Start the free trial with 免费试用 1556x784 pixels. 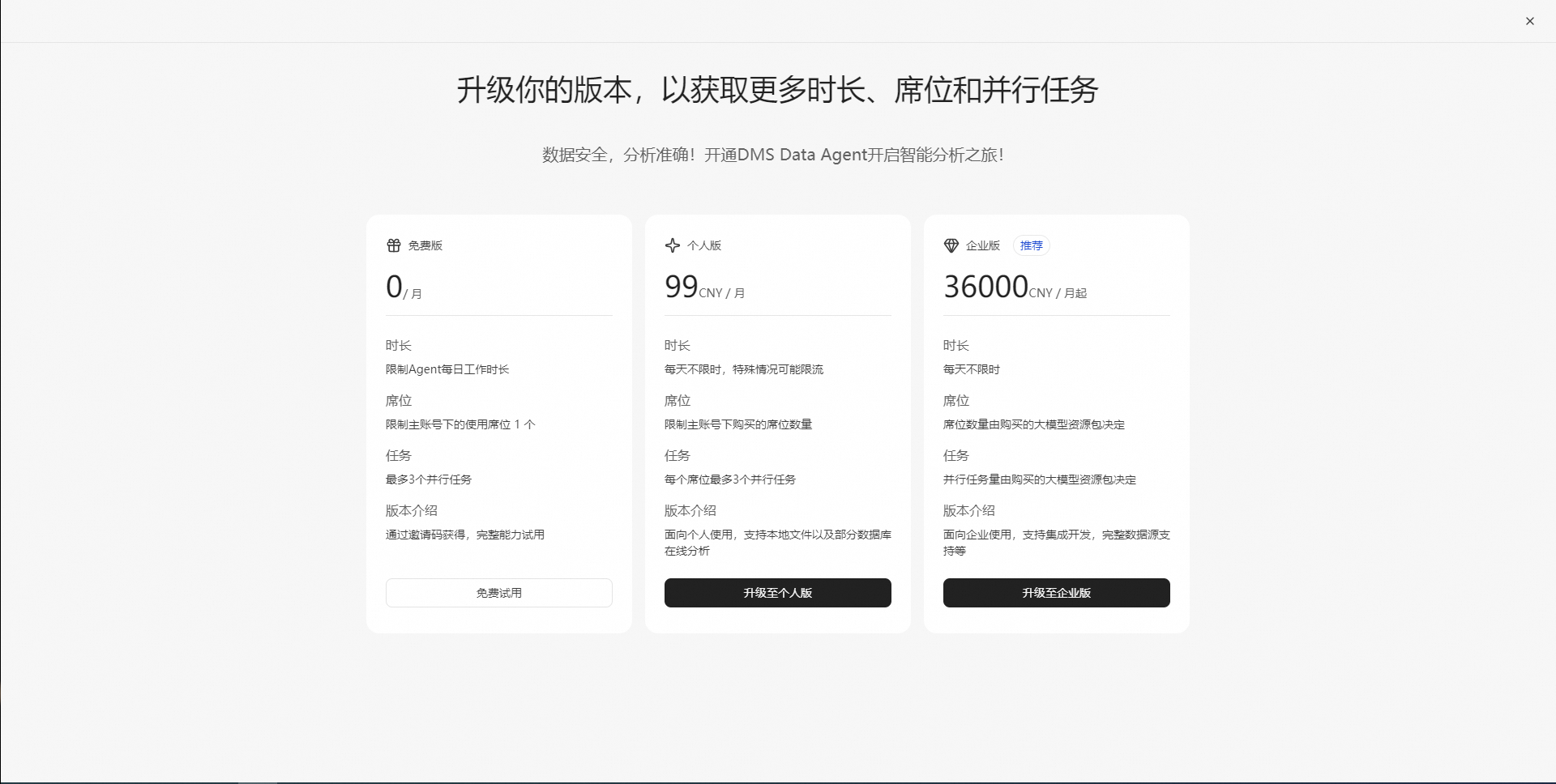pos(499,593)
